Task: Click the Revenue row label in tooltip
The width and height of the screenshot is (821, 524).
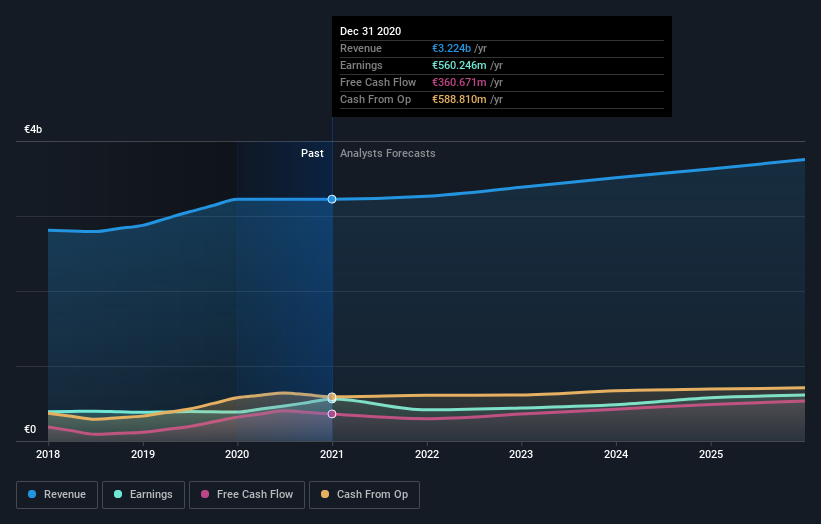Action: [361, 48]
